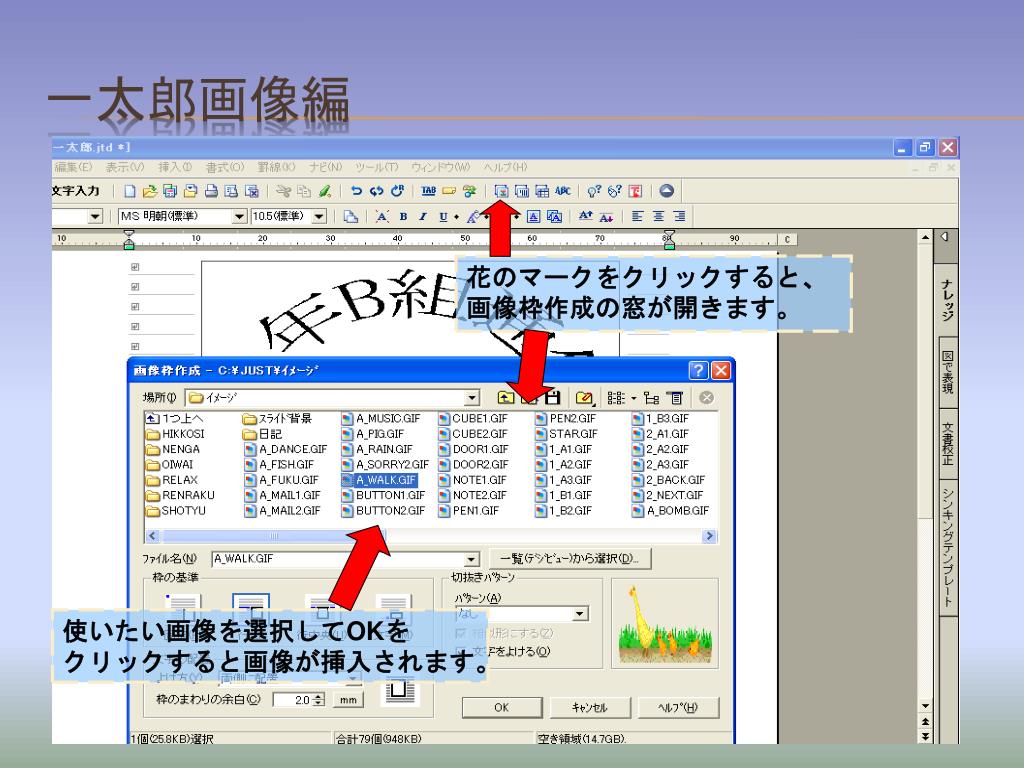Select CUBE1.GIF file
This screenshot has width=1024, height=768.
(473, 418)
